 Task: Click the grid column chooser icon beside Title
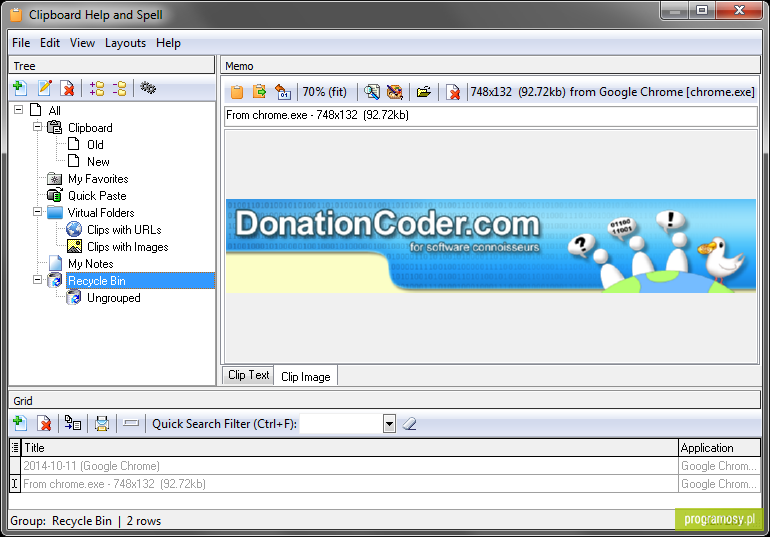click(15, 448)
